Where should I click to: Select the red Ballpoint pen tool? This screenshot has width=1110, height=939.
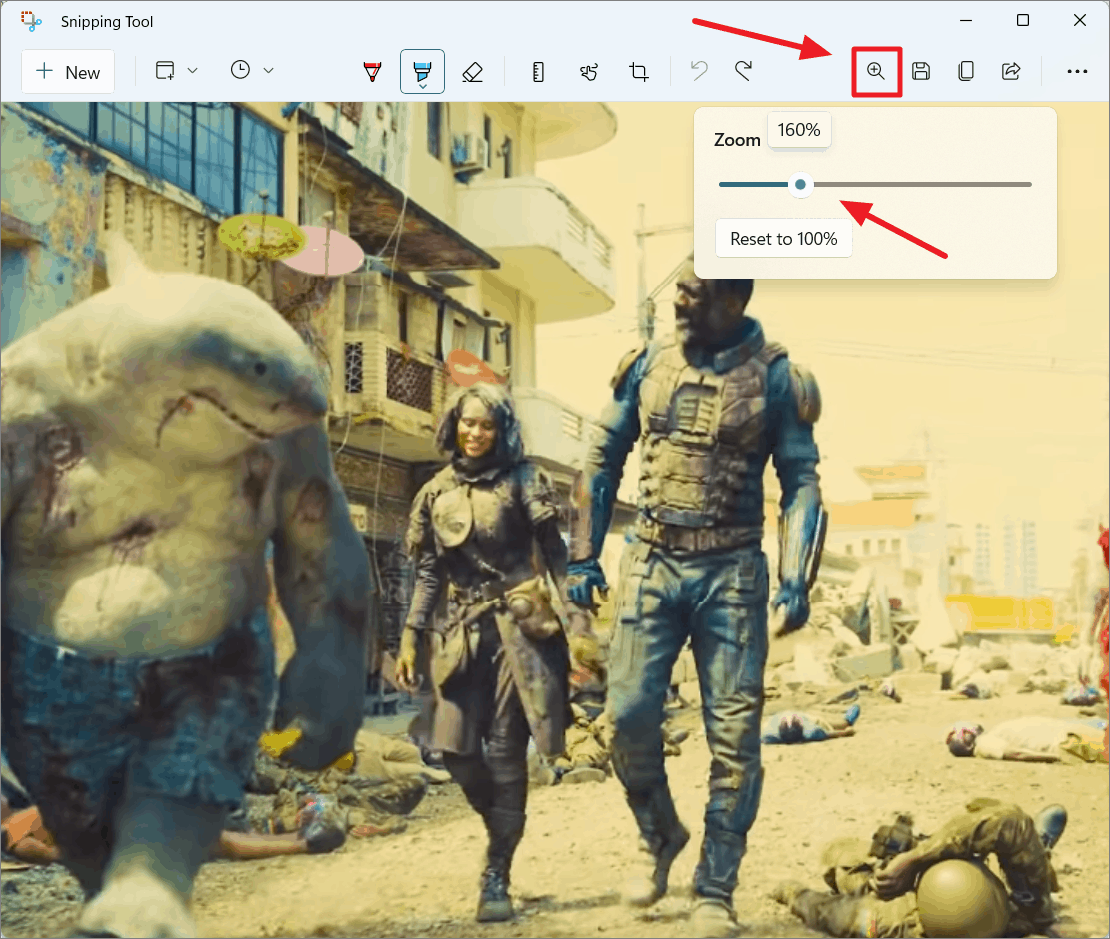(x=372, y=71)
